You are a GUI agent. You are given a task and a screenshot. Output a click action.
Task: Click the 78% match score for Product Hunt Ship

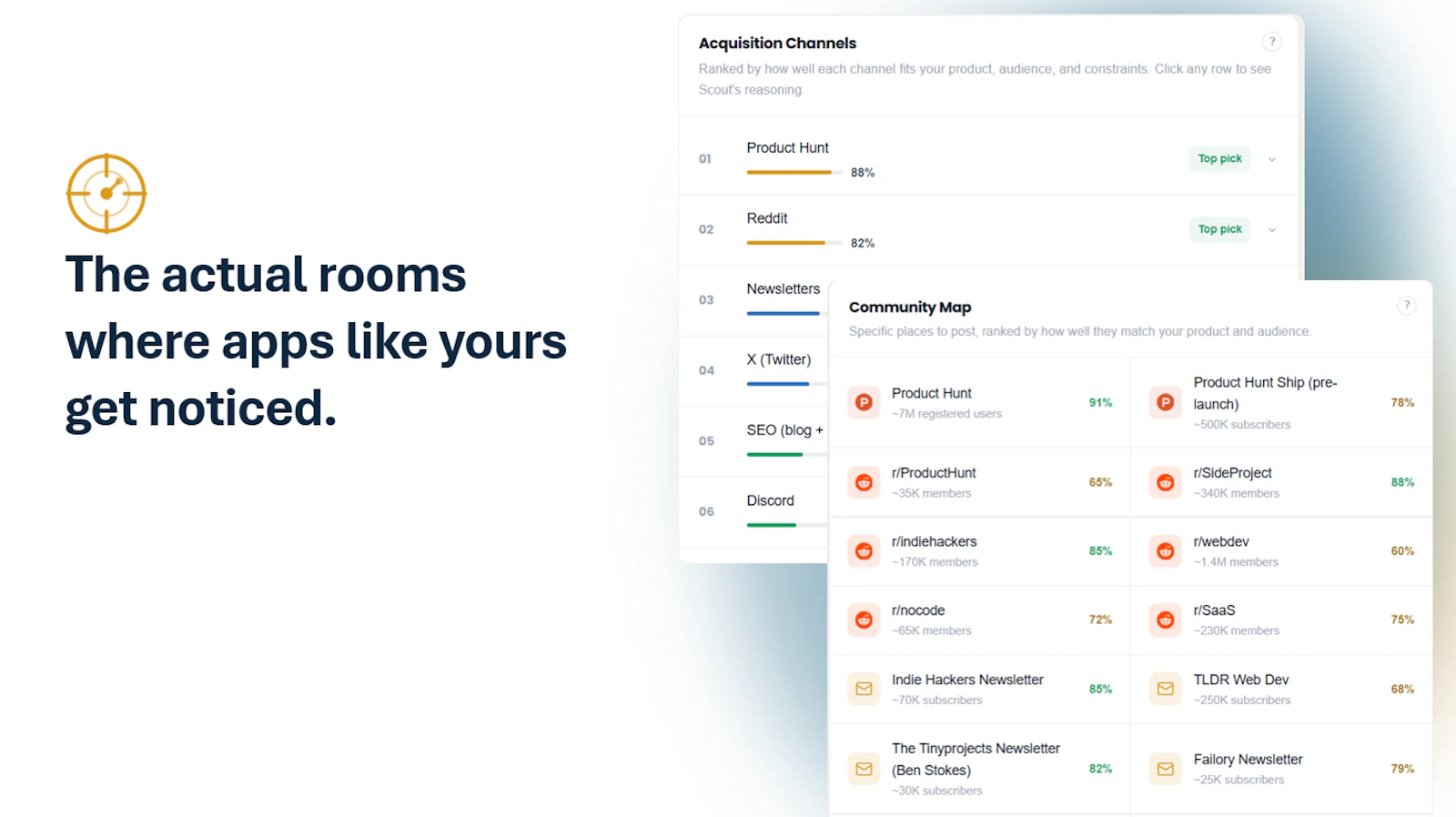click(1402, 402)
